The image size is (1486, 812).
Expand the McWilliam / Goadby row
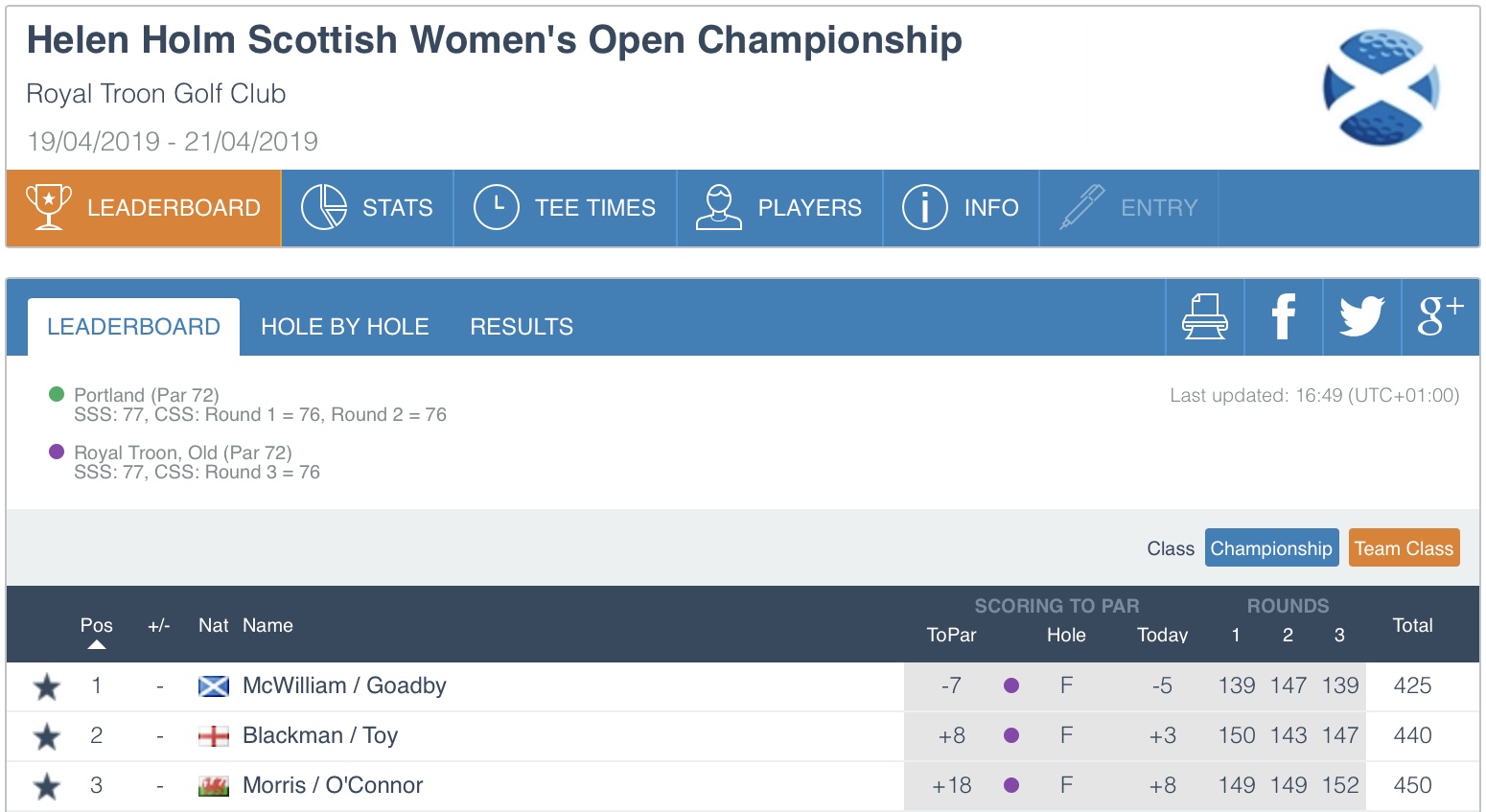[743, 686]
